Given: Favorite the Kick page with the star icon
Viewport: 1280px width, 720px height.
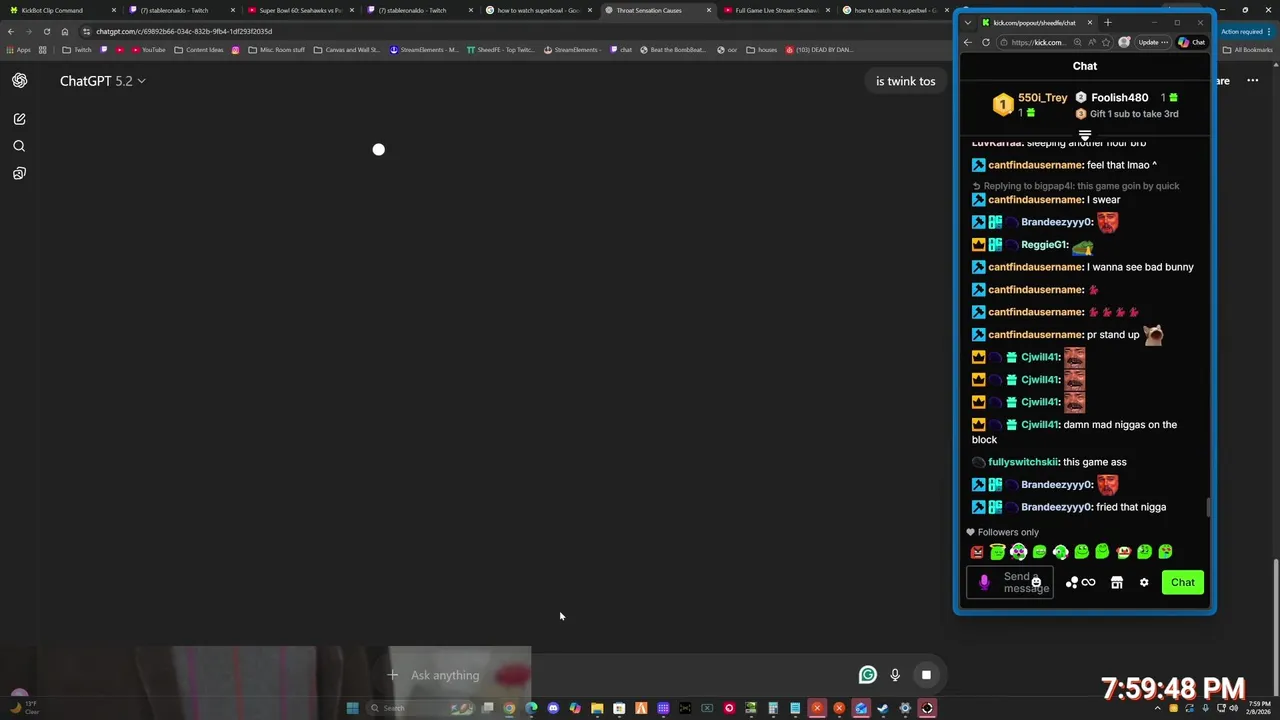Looking at the screenshot, I should pyautogui.click(x=1108, y=42).
